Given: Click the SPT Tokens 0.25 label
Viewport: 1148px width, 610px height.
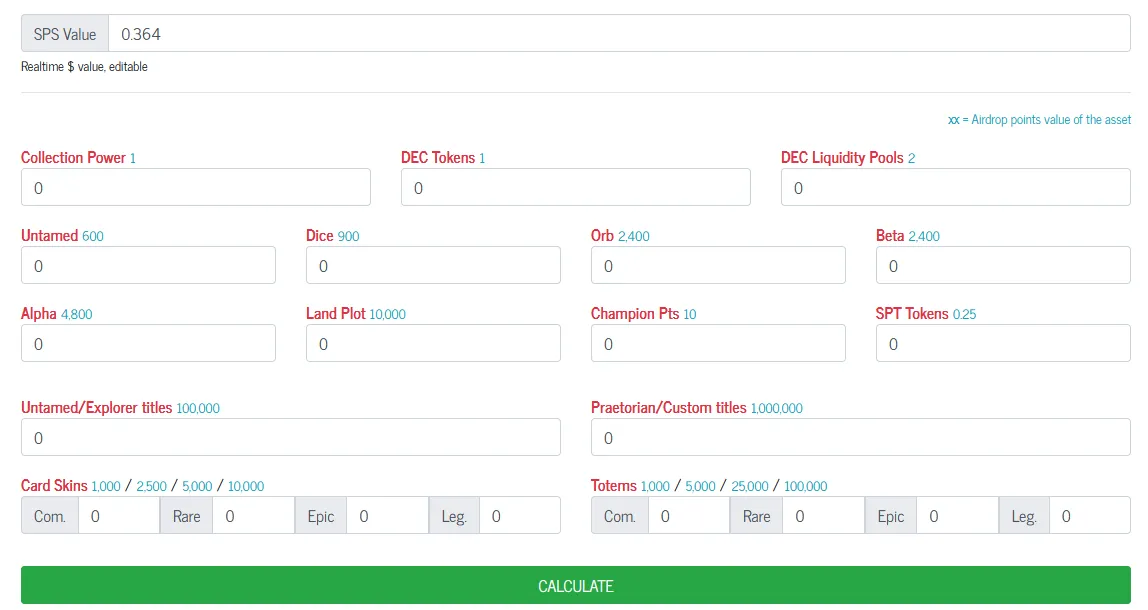Looking at the screenshot, I should pyautogui.click(x=926, y=313).
